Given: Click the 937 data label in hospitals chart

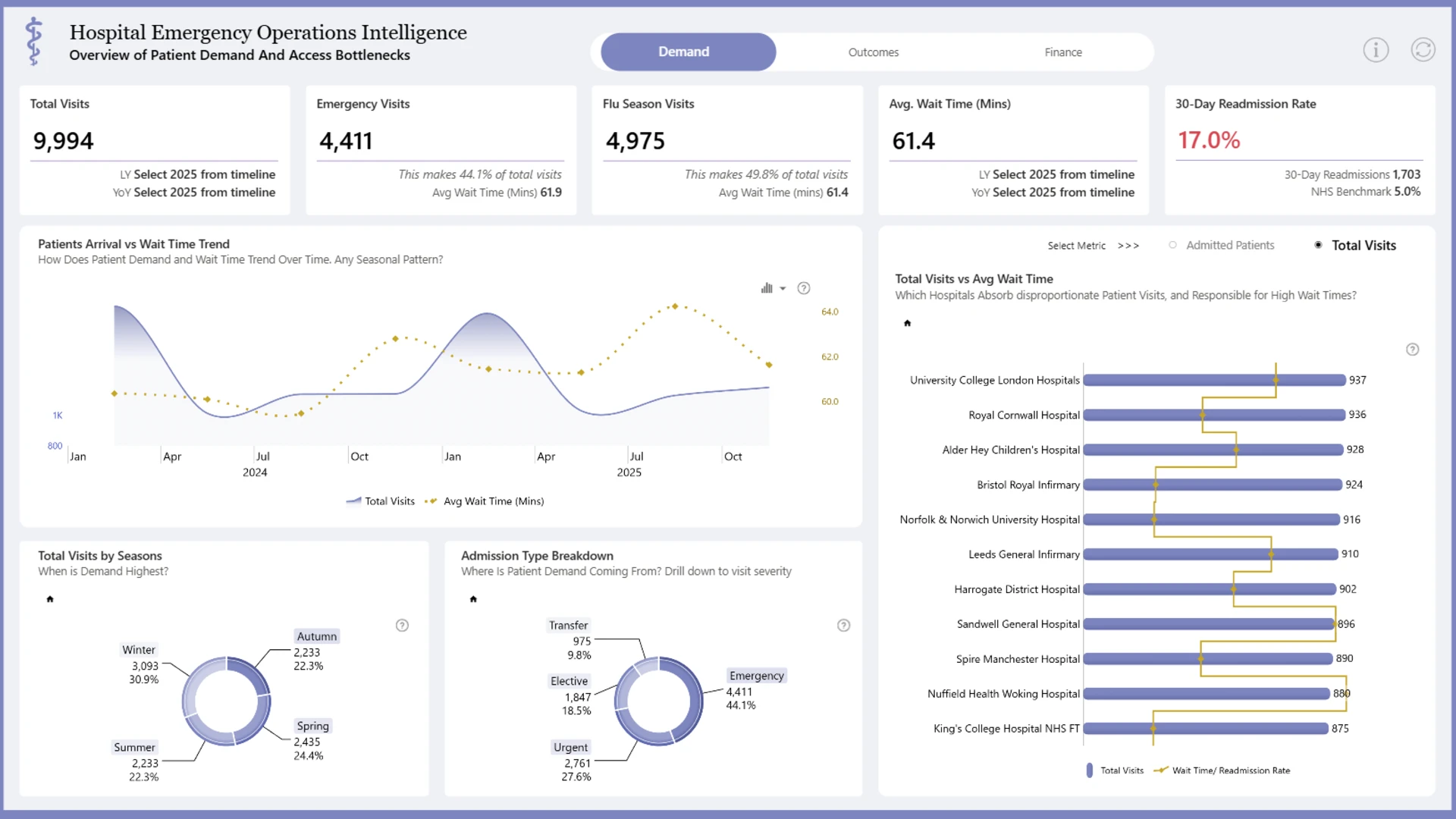Looking at the screenshot, I should [x=1357, y=380].
